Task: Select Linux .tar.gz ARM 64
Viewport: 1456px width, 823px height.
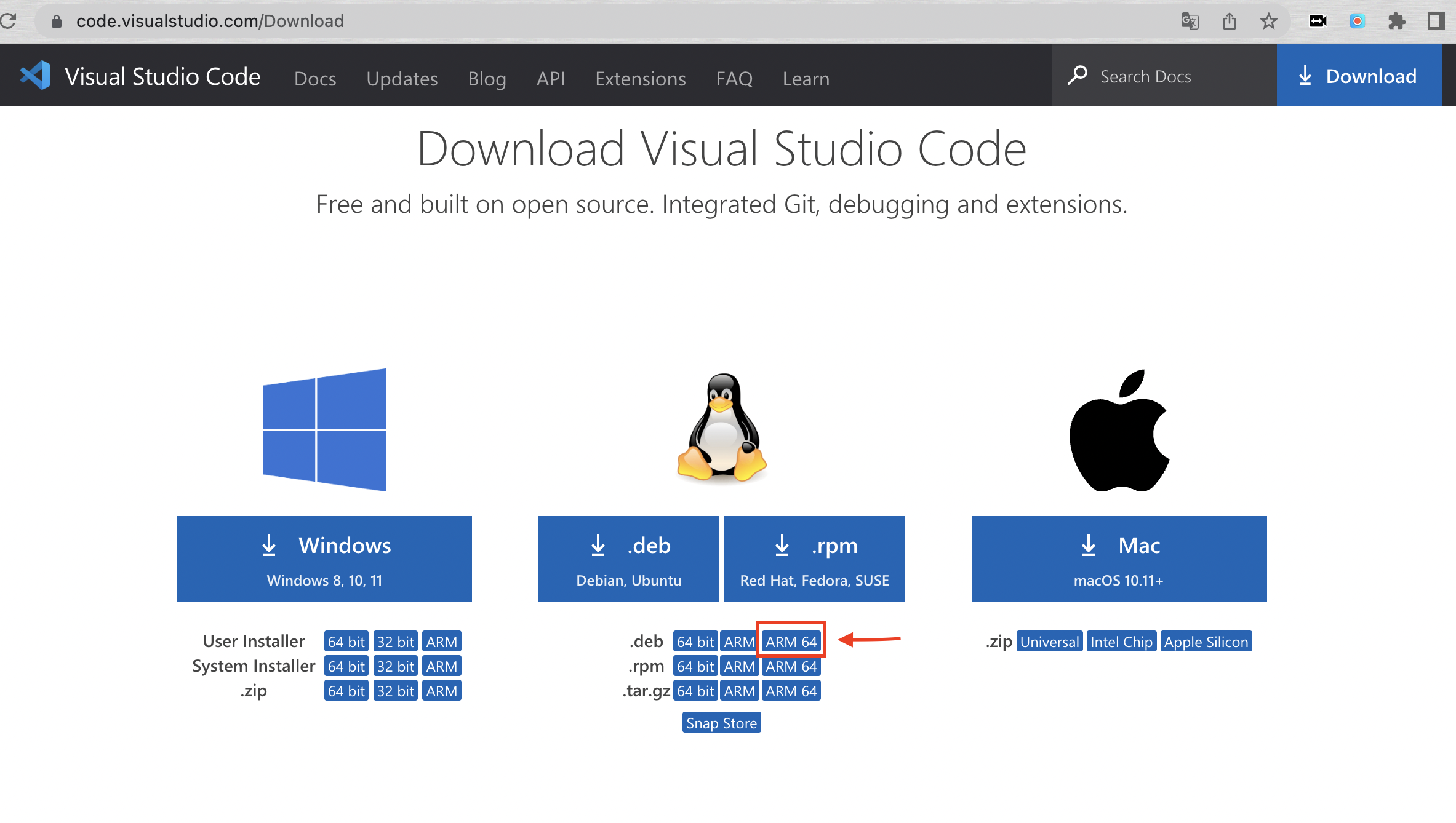Action: pos(791,691)
